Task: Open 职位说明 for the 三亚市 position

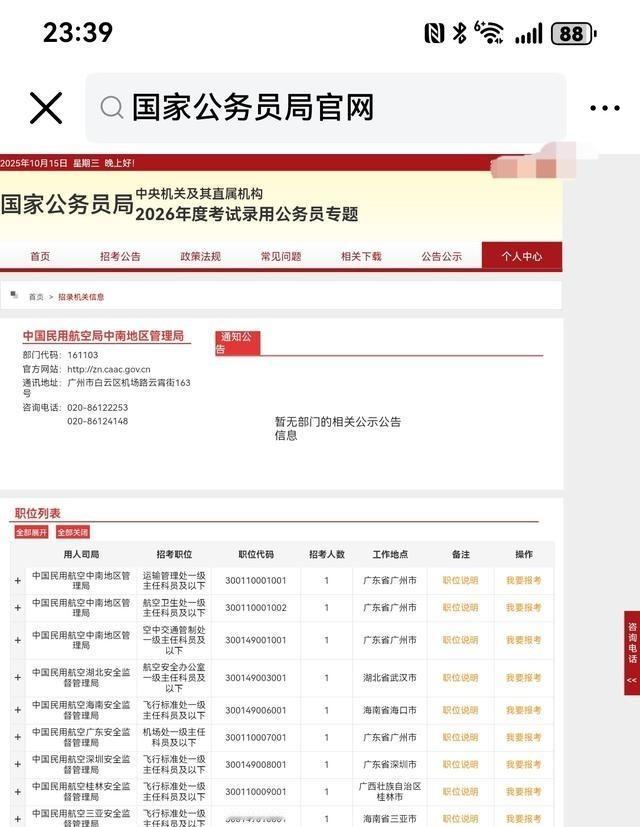Action: (x=460, y=819)
